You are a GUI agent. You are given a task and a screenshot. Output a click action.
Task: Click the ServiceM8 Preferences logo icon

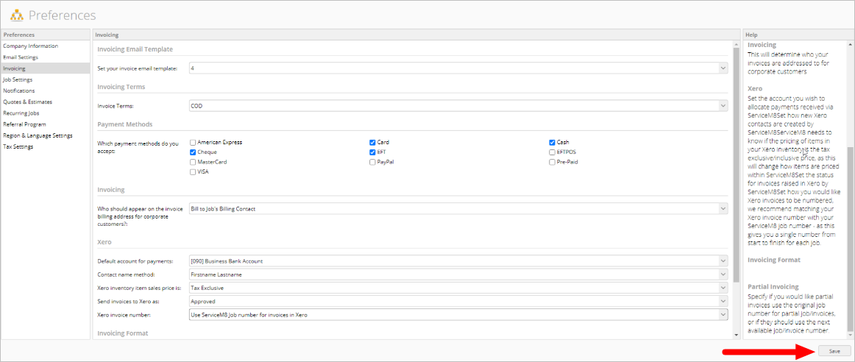(17, 15)
